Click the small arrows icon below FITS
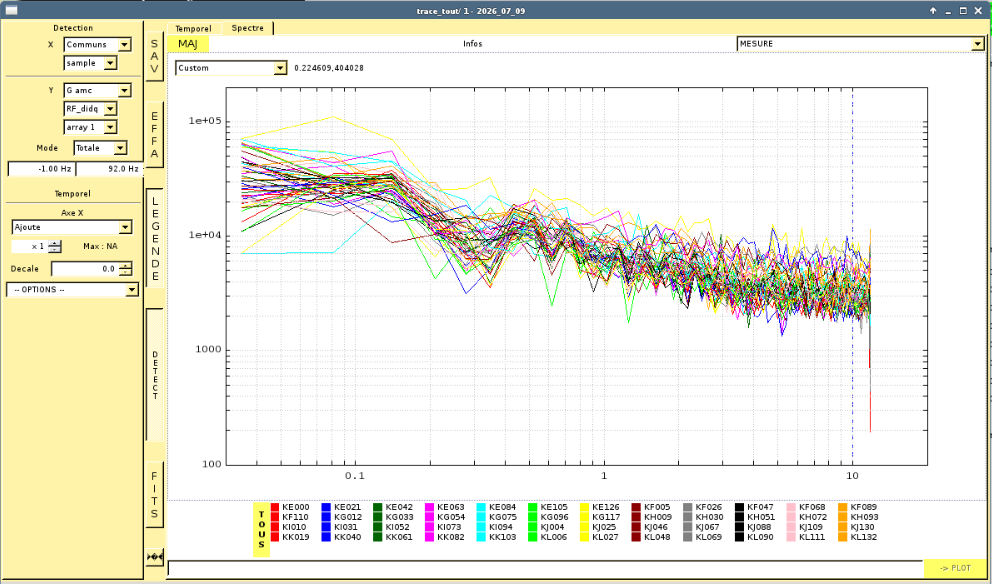The width and height of the screenshot is (992, 584). coord(155,557)
